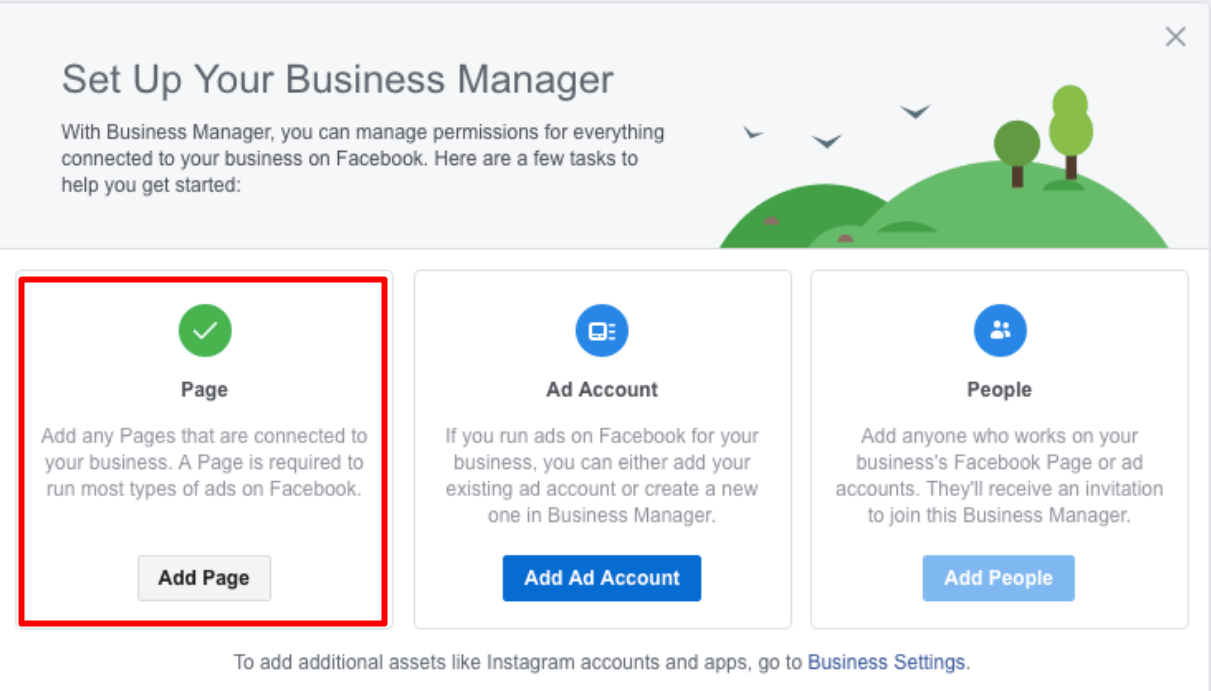Click the Add Ad Account button
Image resolution: width=1211 pixels, height=691 pixels.
[x=602, y=578]
